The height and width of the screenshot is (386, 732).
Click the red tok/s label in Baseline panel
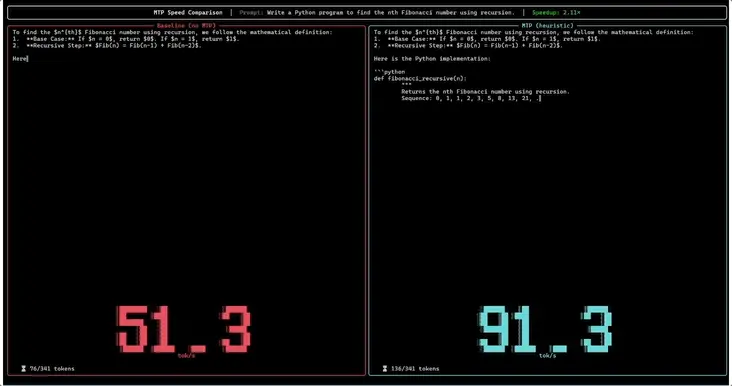(x=186, y=356)
